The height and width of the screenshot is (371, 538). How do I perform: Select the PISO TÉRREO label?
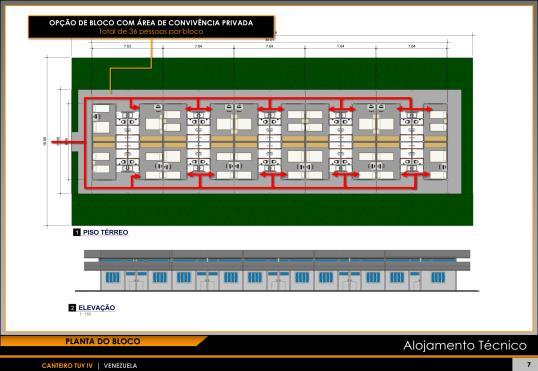click(x=106, y=232)
